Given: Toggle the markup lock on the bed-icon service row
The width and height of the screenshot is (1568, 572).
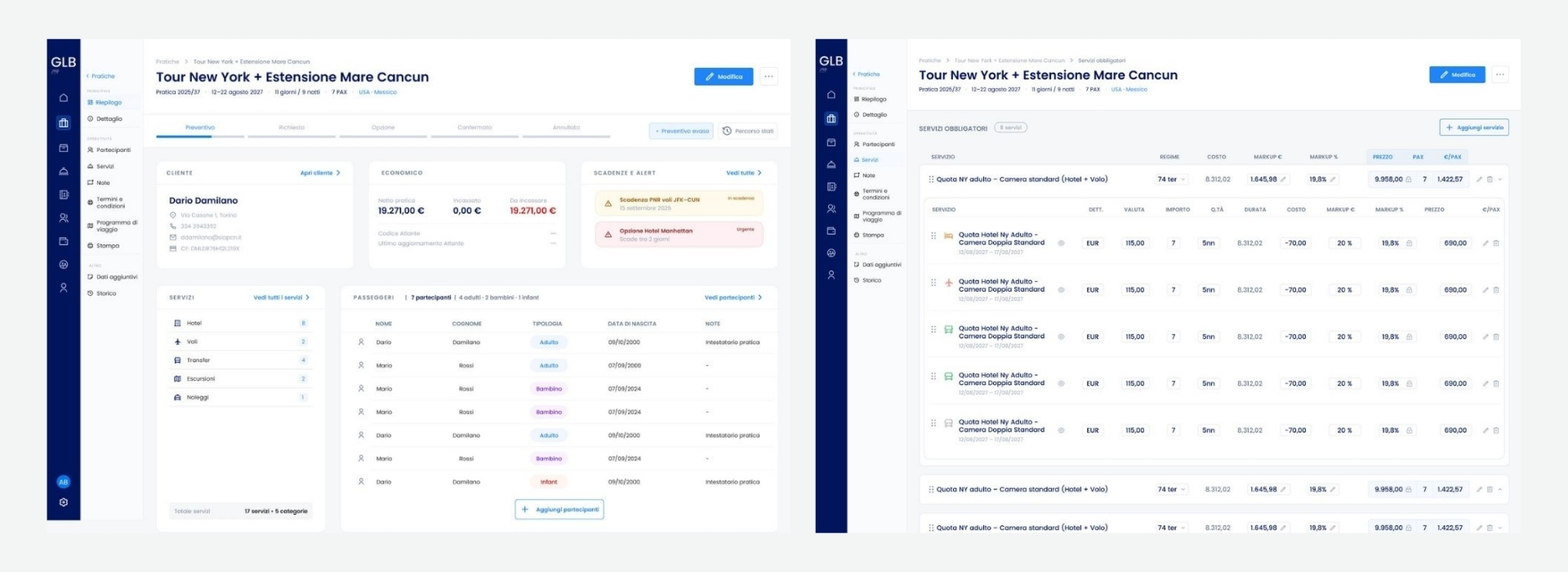Looking at the screenshot, I should [x=1409, y=244].
